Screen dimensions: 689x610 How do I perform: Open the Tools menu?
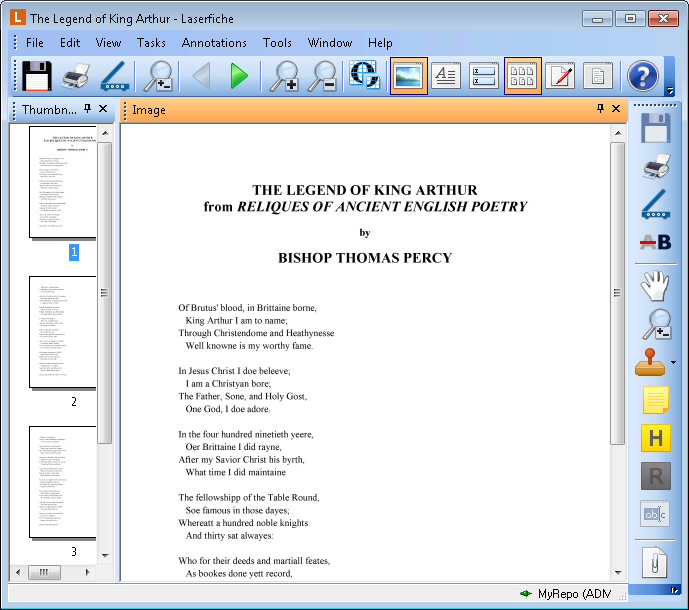click(277, 43)
